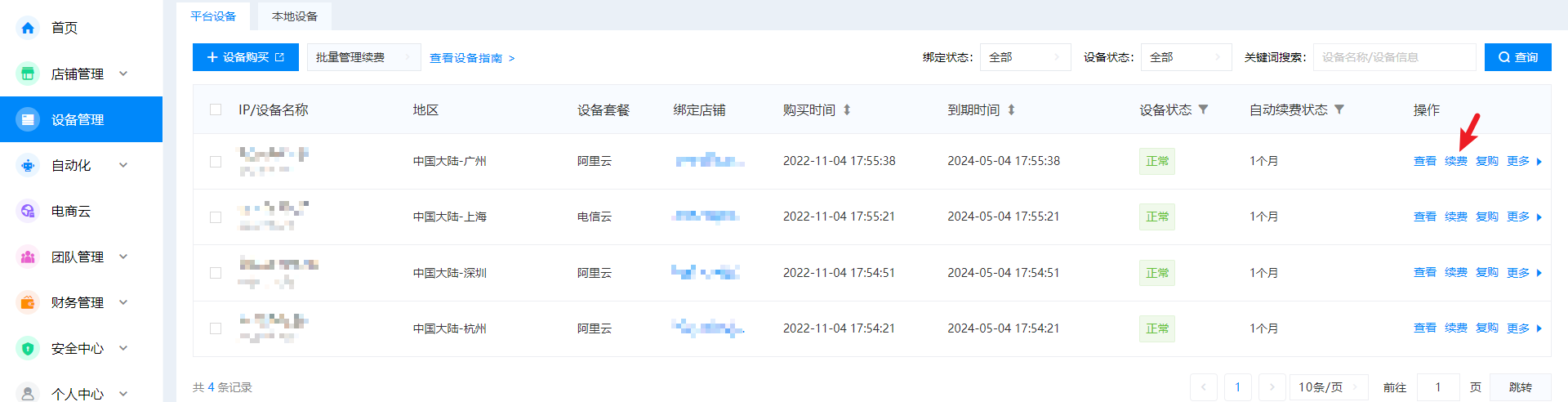1568x402 pixels.
Task: Click the 关键词搜索 input field
Action: click(1394, 57)
